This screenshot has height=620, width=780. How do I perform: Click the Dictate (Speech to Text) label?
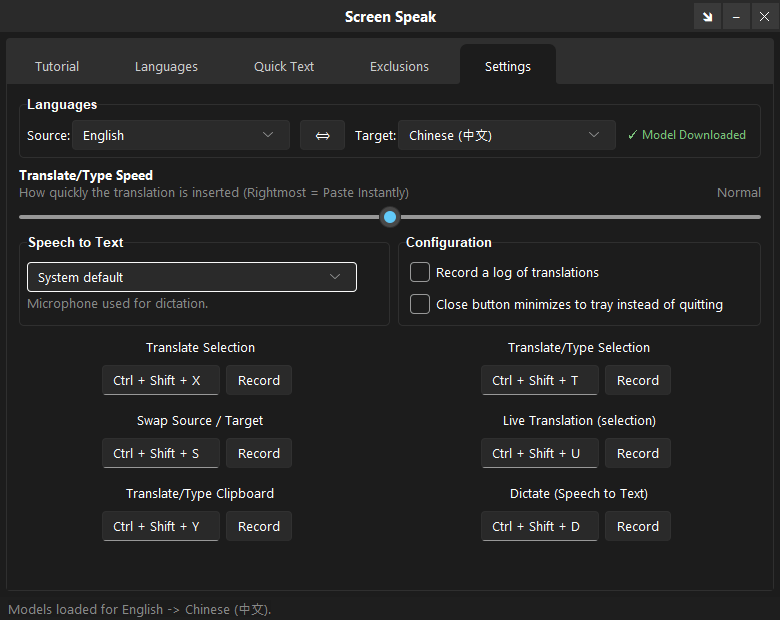(579, 494)
